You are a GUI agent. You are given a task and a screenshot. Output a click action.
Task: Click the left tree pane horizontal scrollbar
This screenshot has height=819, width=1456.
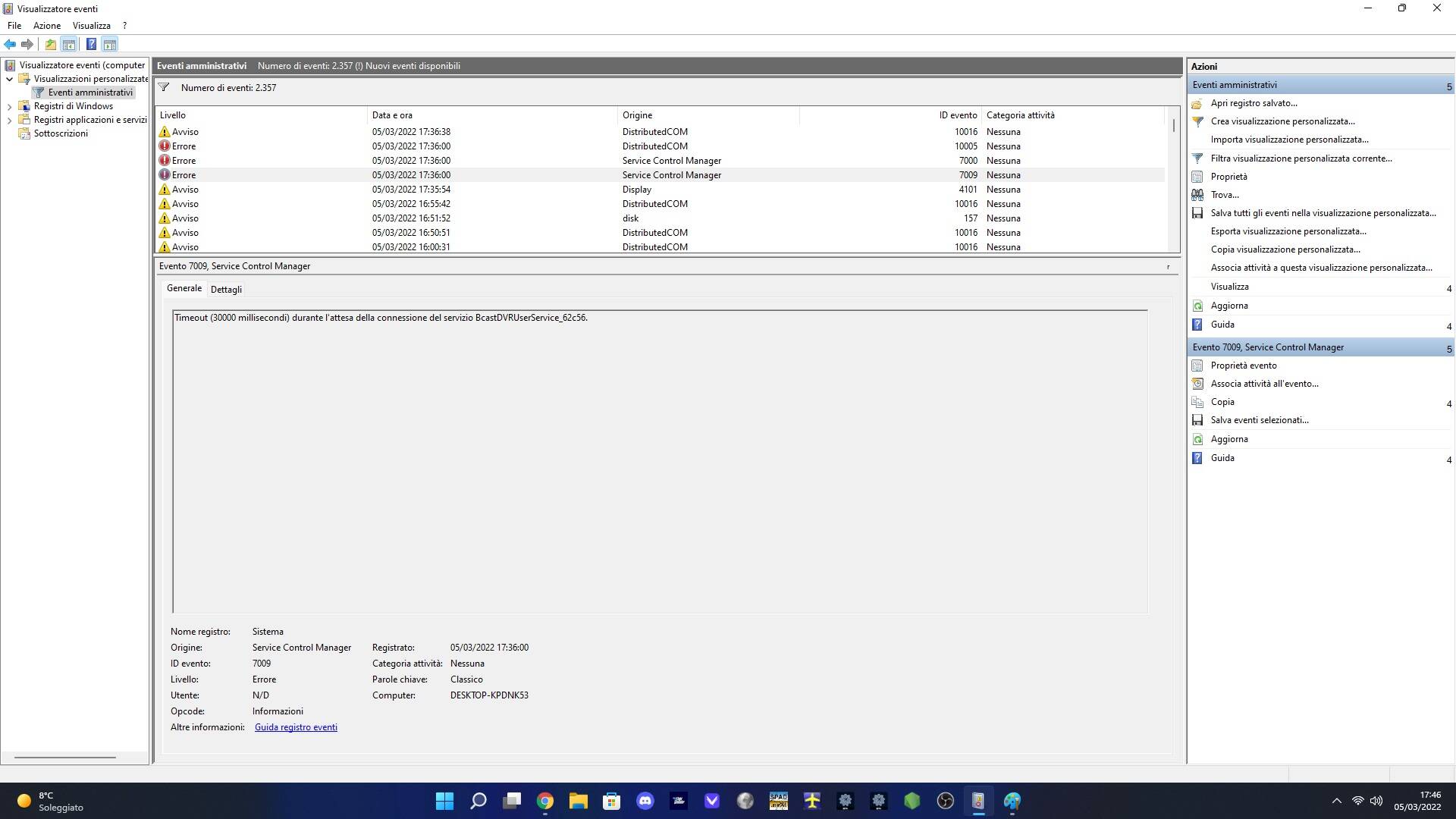tap(65, 758)
